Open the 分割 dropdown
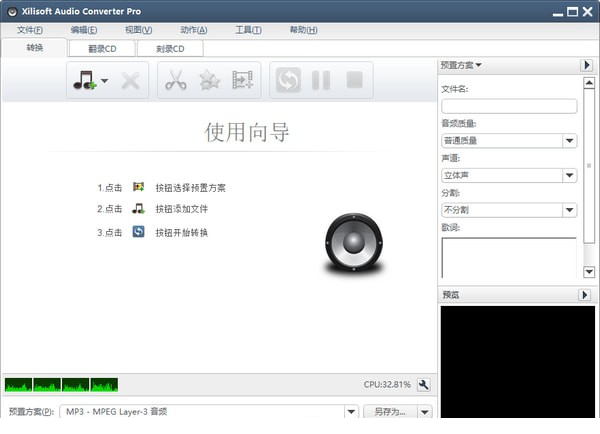This screenshot has width=600, height=434. point(509,210)
